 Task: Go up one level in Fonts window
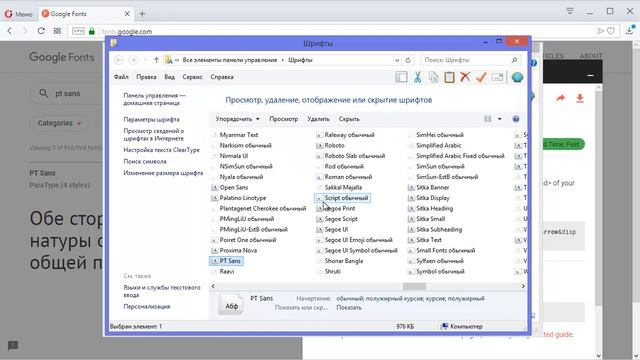pos(156,60)
